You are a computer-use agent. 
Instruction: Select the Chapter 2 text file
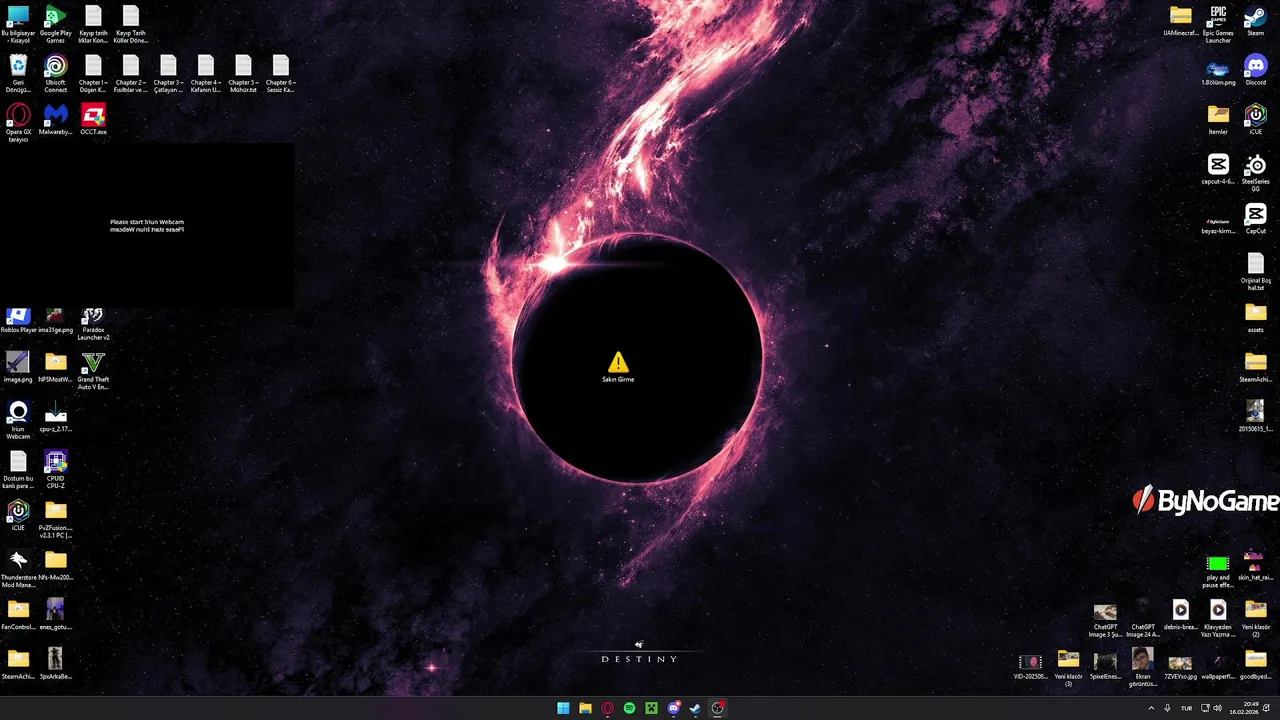(131, 67)
